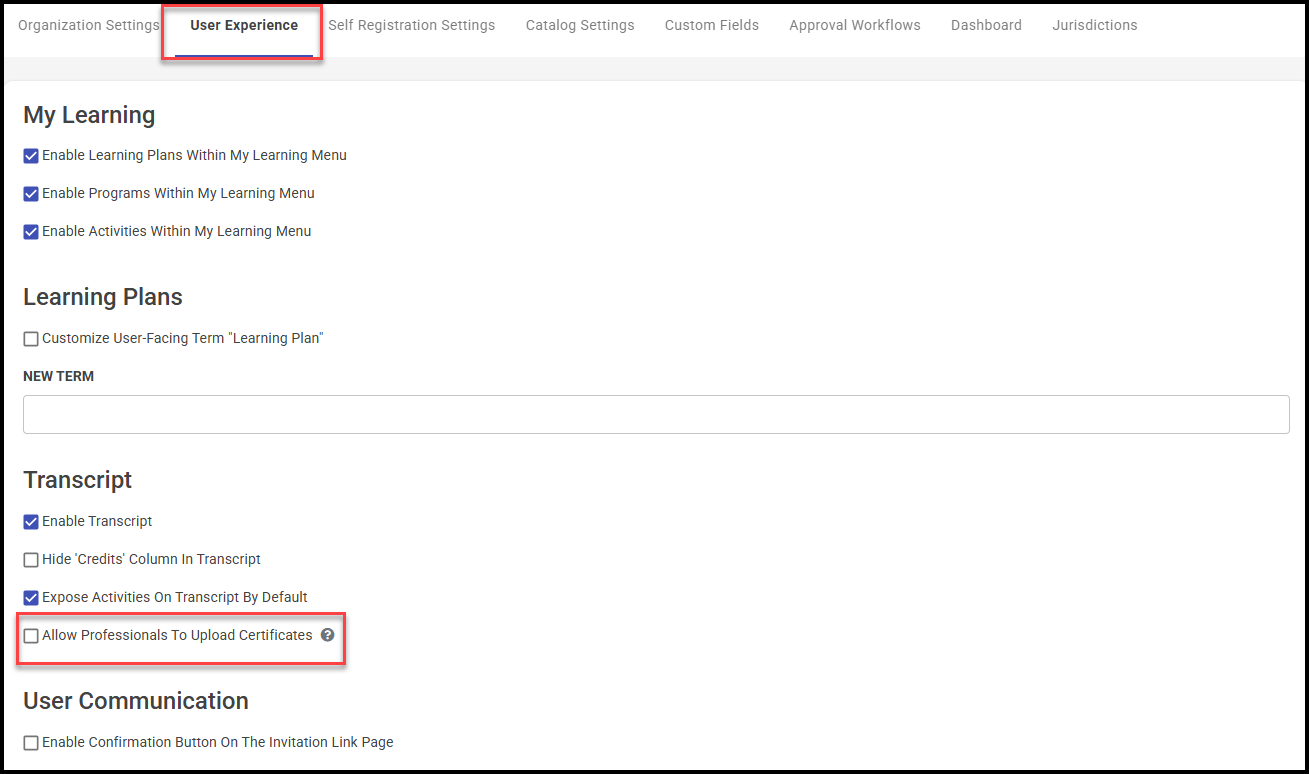This screenshot has width=1309, height=774.
Task: Click into the New Term text field
Action: (656, 414)
